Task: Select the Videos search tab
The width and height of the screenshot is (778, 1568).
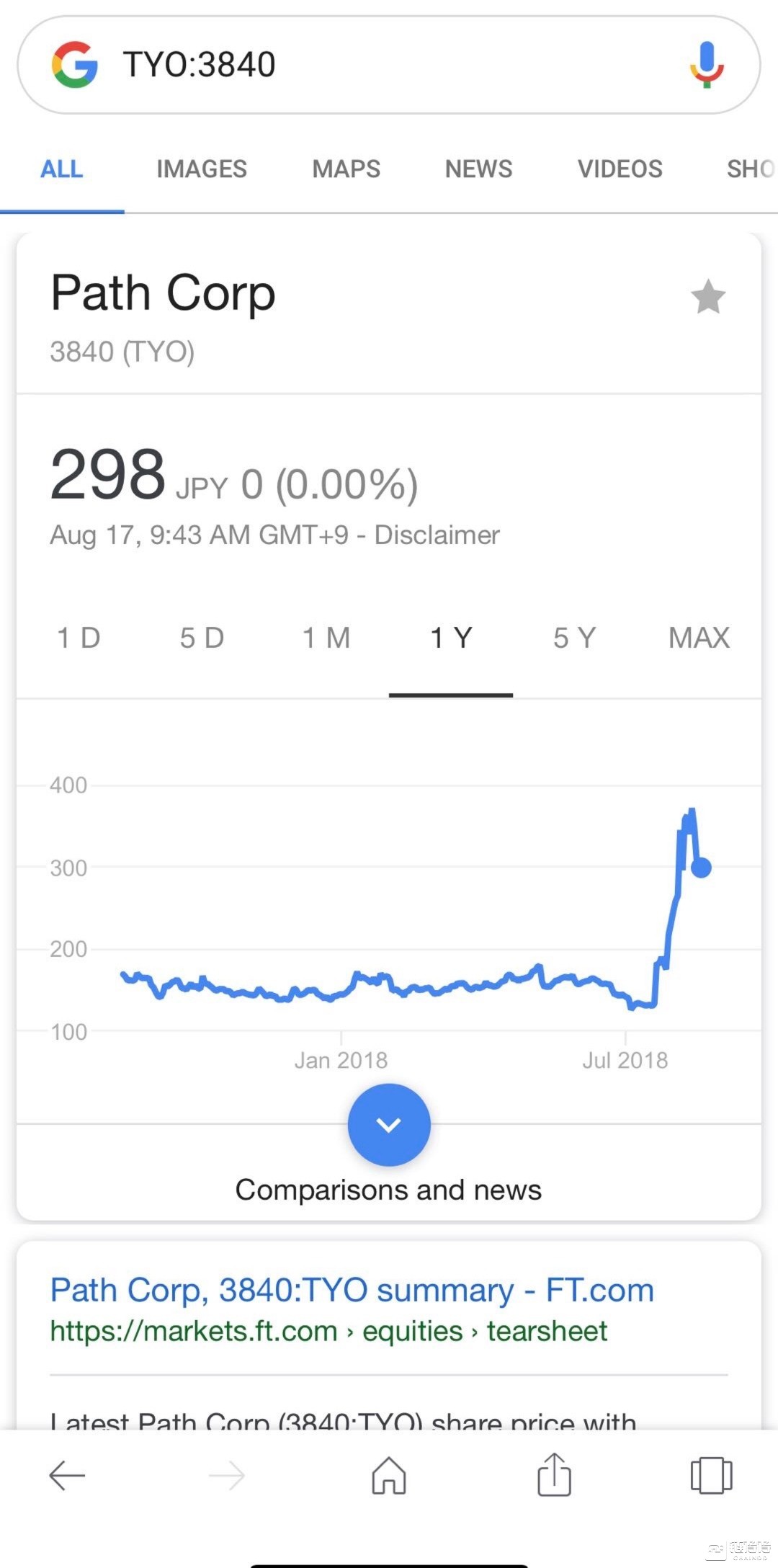Action: [x=620, y=169]
